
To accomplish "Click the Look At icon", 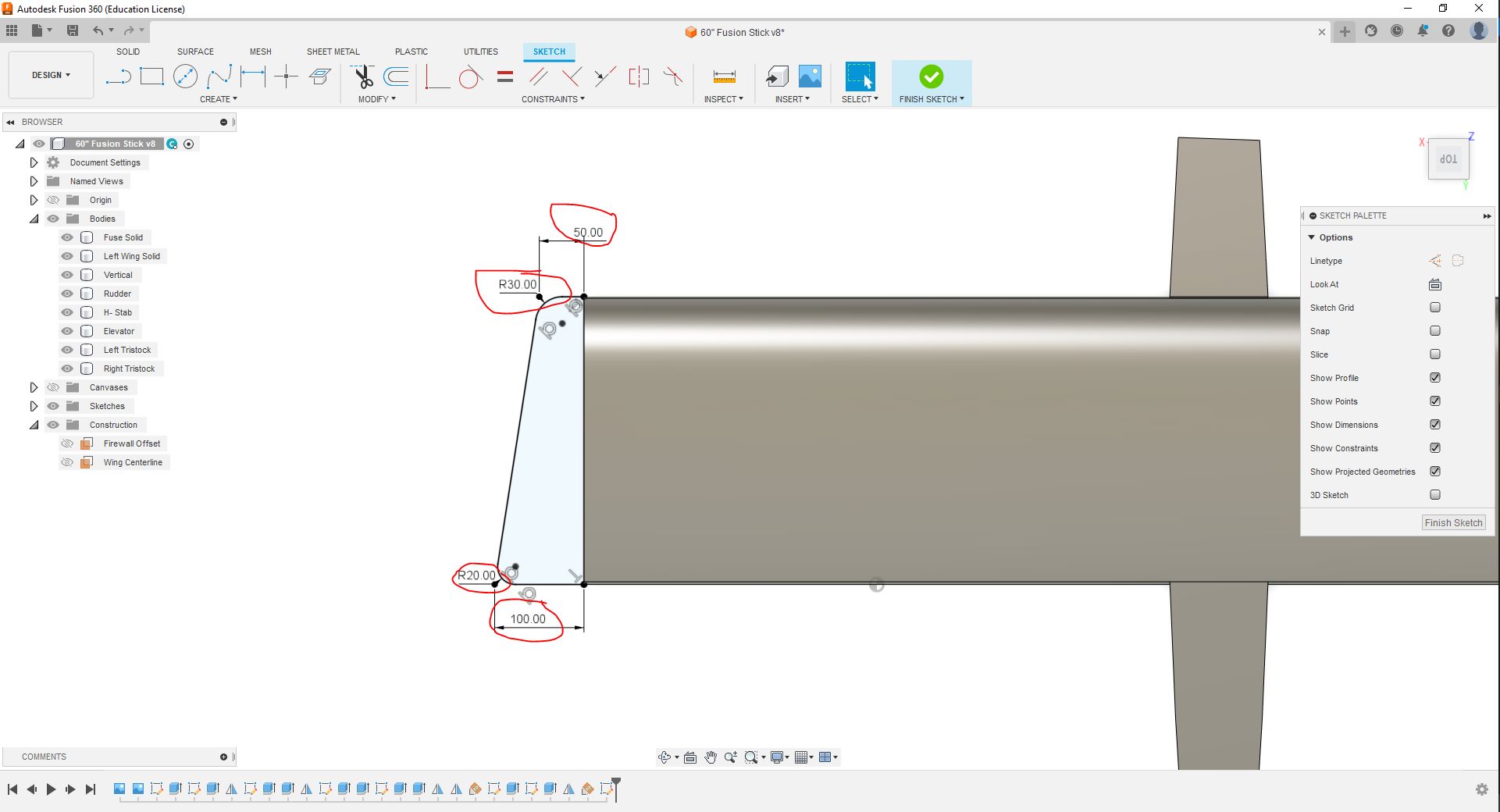I will (x=1434, y=284).
